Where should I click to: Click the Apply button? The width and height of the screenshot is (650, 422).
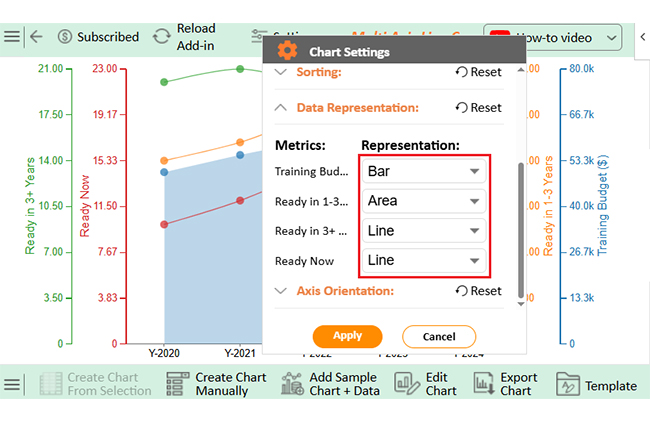coord(347,337)
